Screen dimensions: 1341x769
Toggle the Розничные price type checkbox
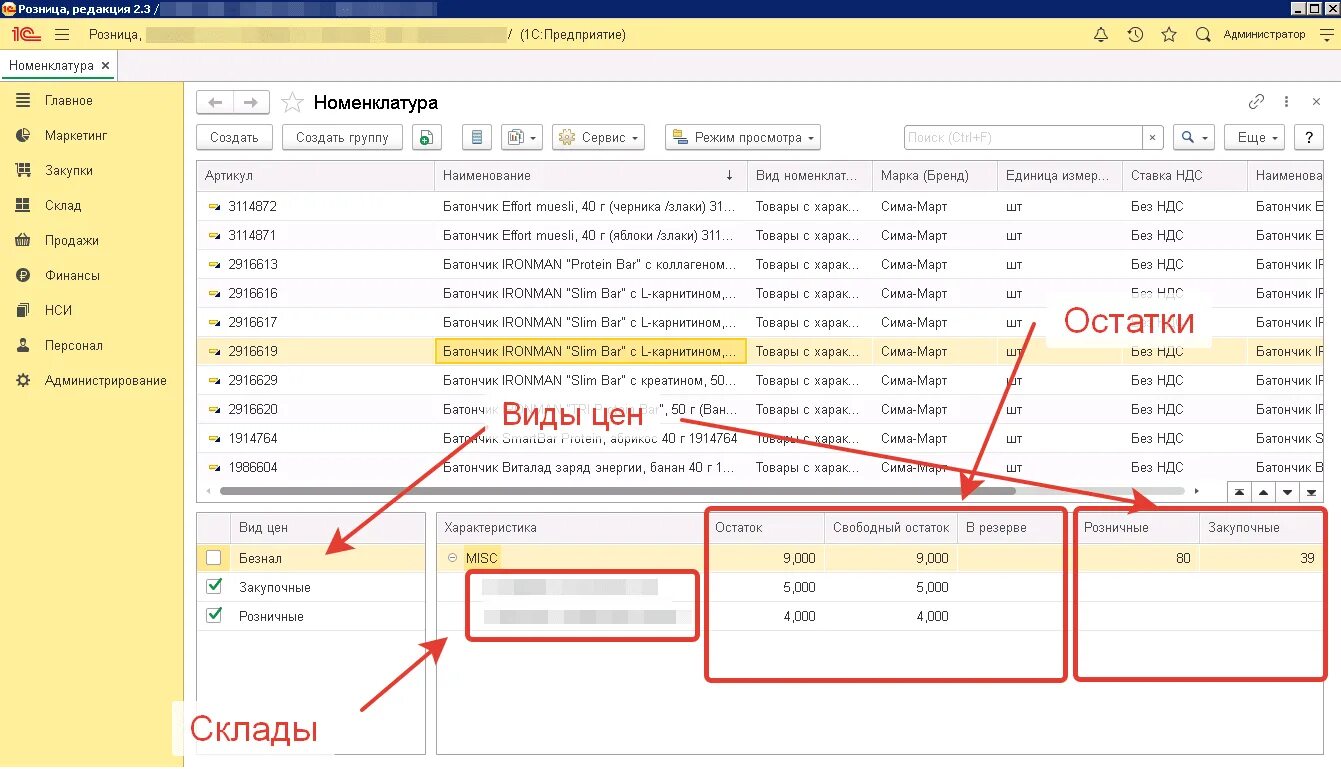click(213, 616)
